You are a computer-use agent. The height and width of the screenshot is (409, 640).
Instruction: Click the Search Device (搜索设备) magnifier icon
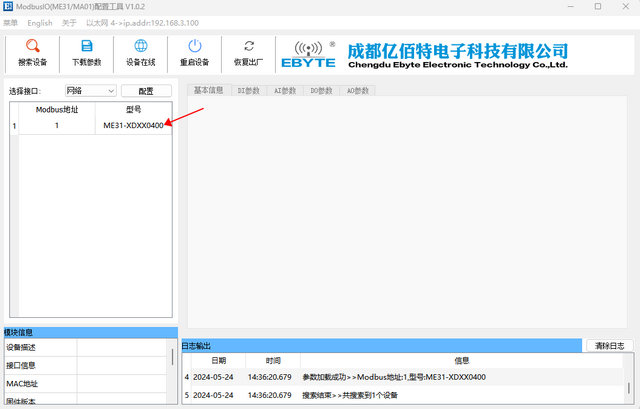tap(32, 46)
